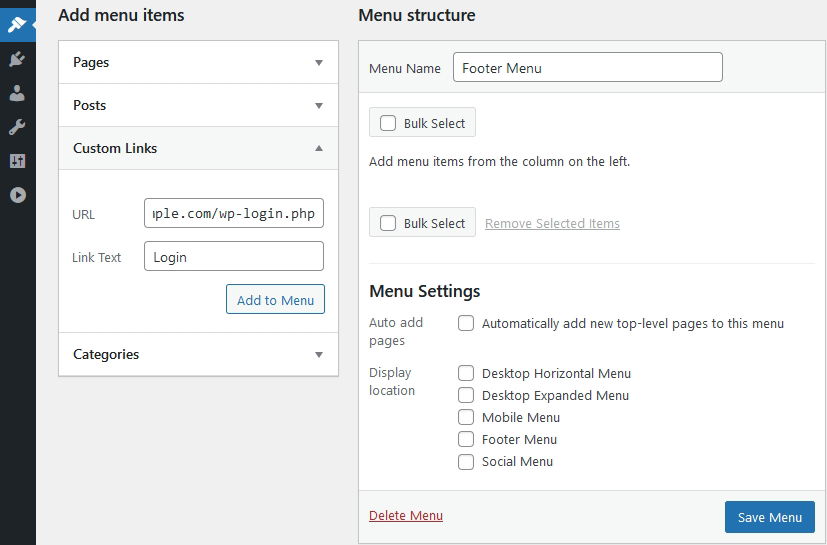Open the Users sidebar icon
Viewport: 827px width, 545px height.
17,93
